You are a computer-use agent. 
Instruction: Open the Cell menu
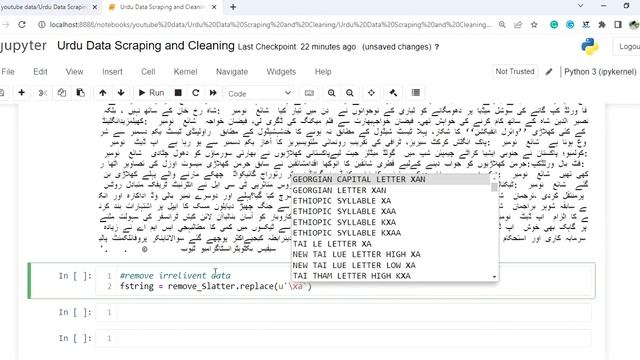(x=148, y=72)
